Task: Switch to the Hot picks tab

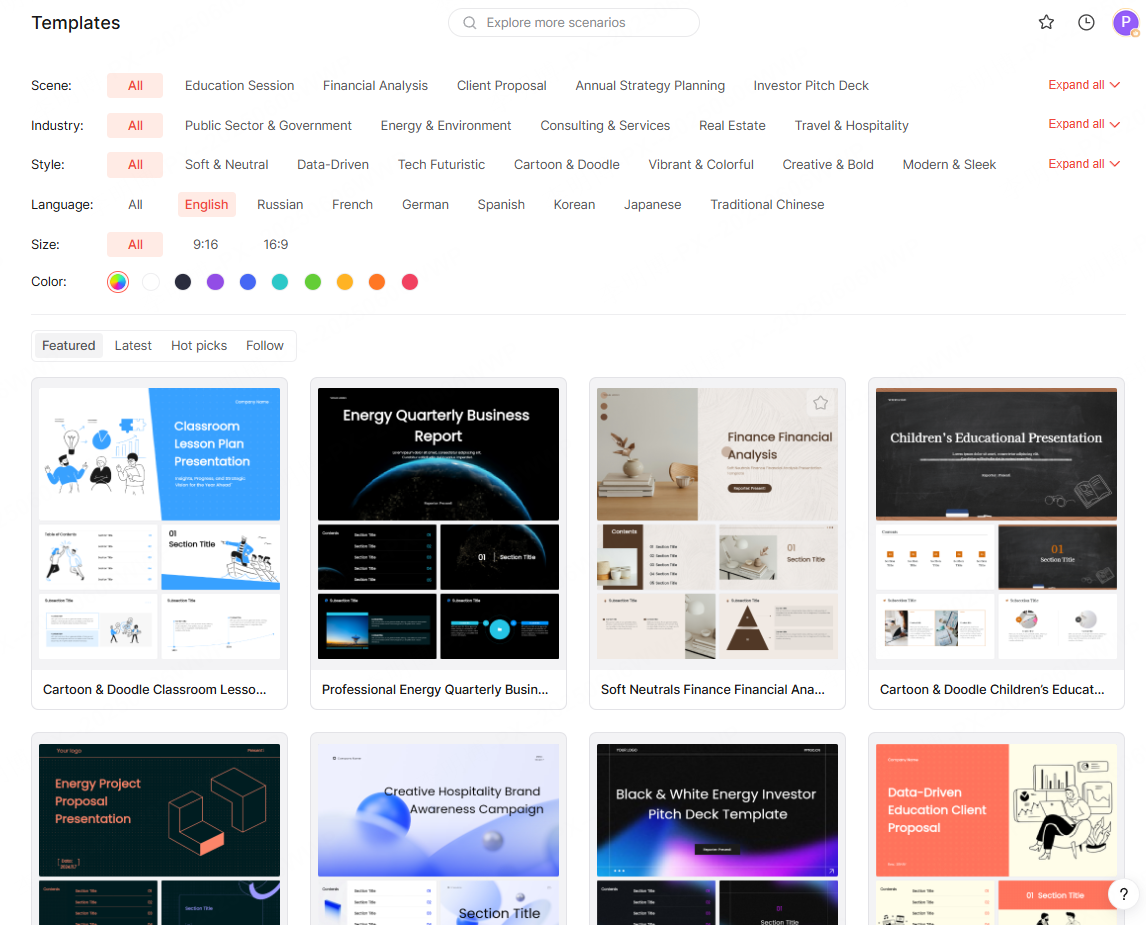Action: click(x=199, y=345)
